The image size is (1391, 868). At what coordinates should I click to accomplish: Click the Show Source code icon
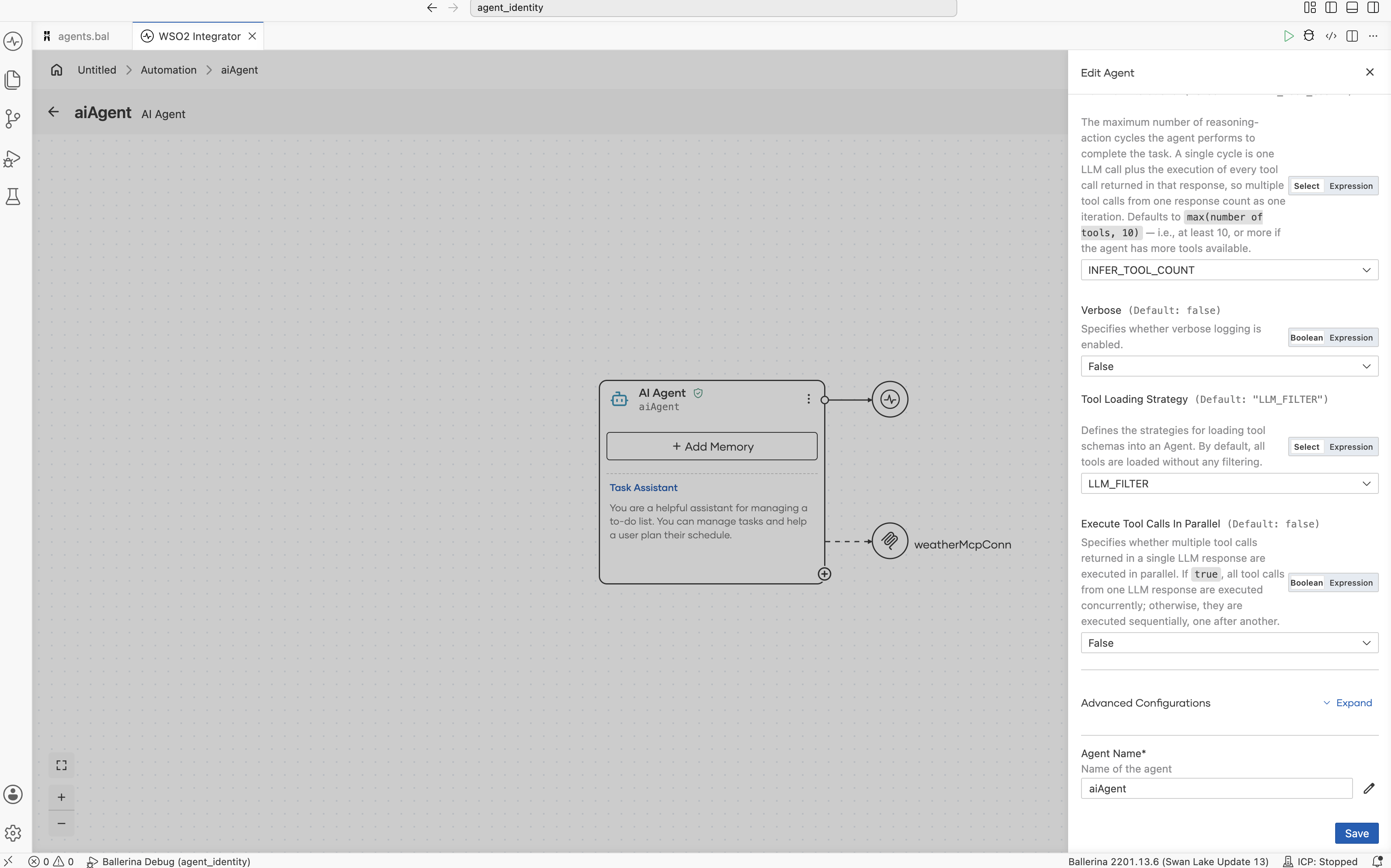(1331, 36)
